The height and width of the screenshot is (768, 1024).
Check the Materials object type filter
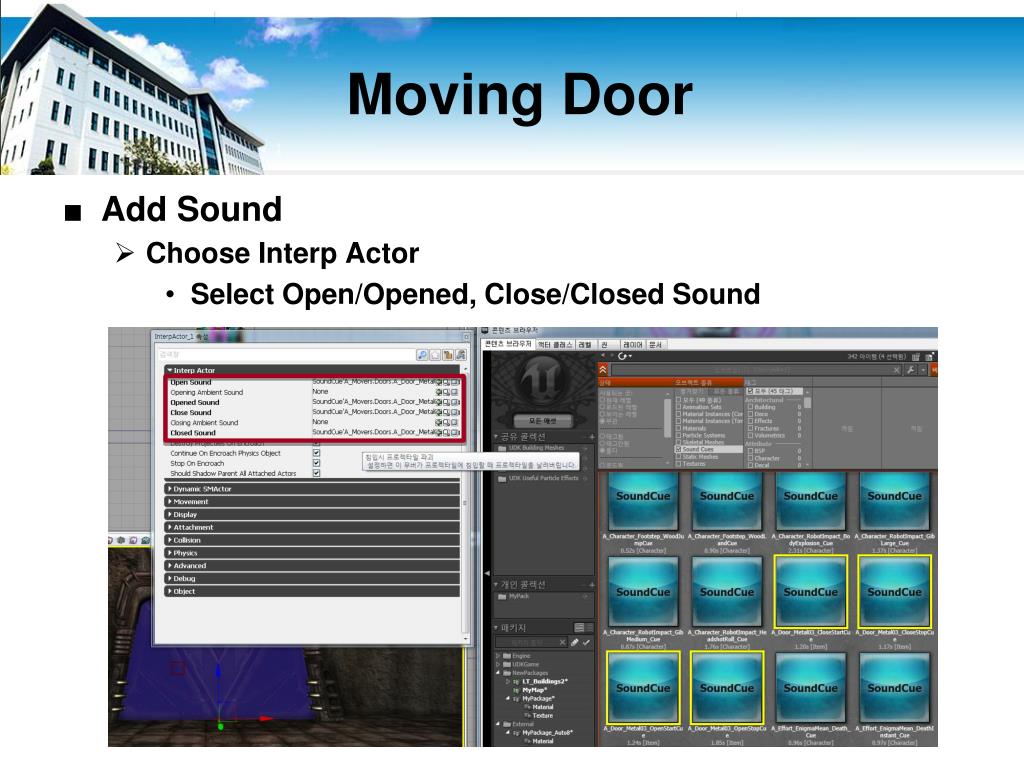point(679,428)
